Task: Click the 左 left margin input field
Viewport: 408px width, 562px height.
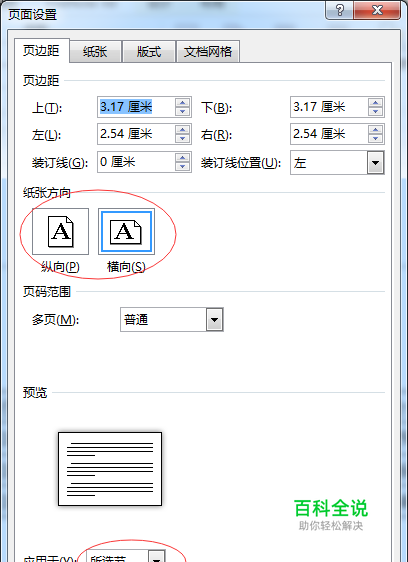Action: pyautogui.click(x=136, y=134)
